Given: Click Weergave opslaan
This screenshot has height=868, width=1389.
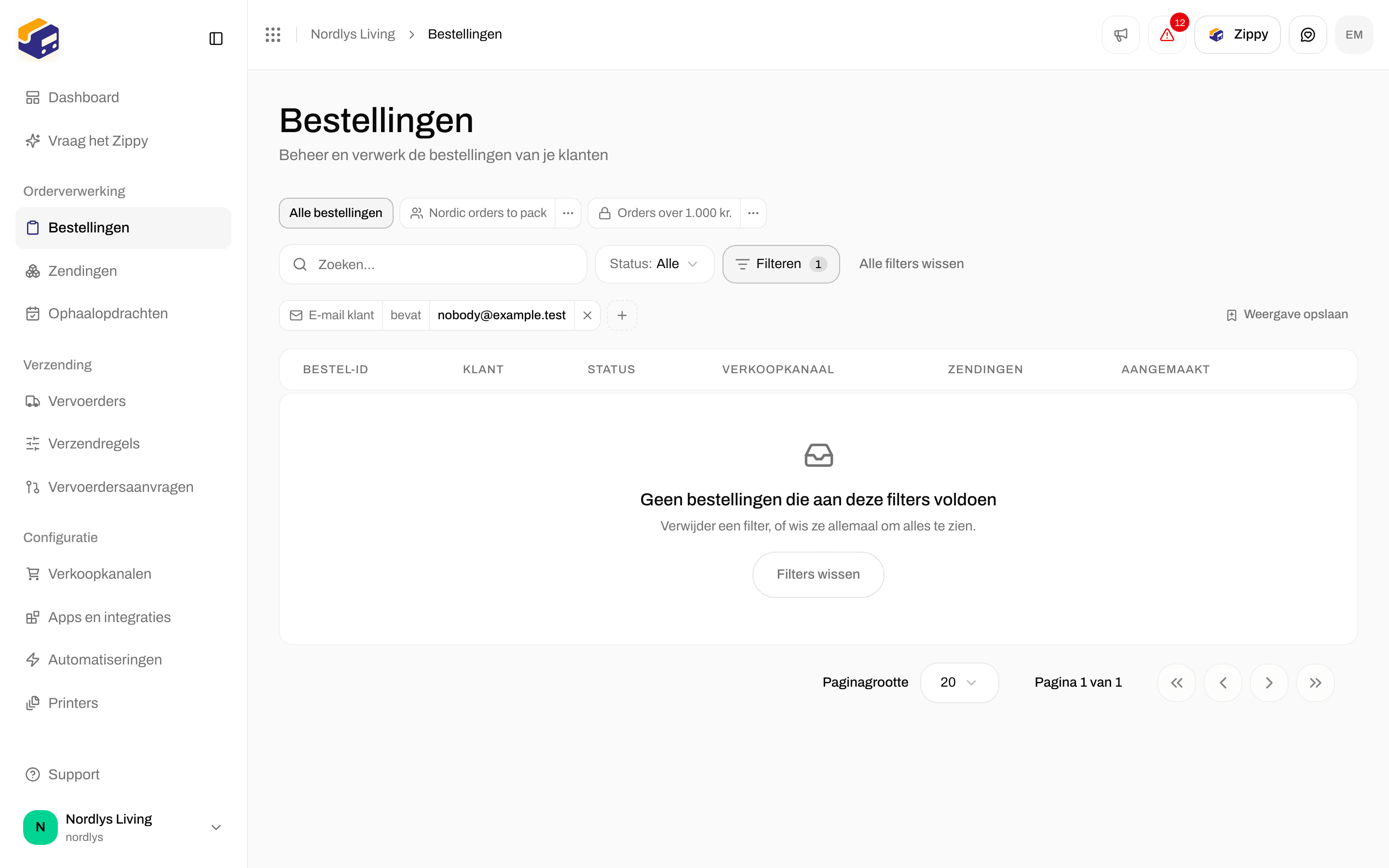Looking at the screenshot, I should tap(1287, 314).
